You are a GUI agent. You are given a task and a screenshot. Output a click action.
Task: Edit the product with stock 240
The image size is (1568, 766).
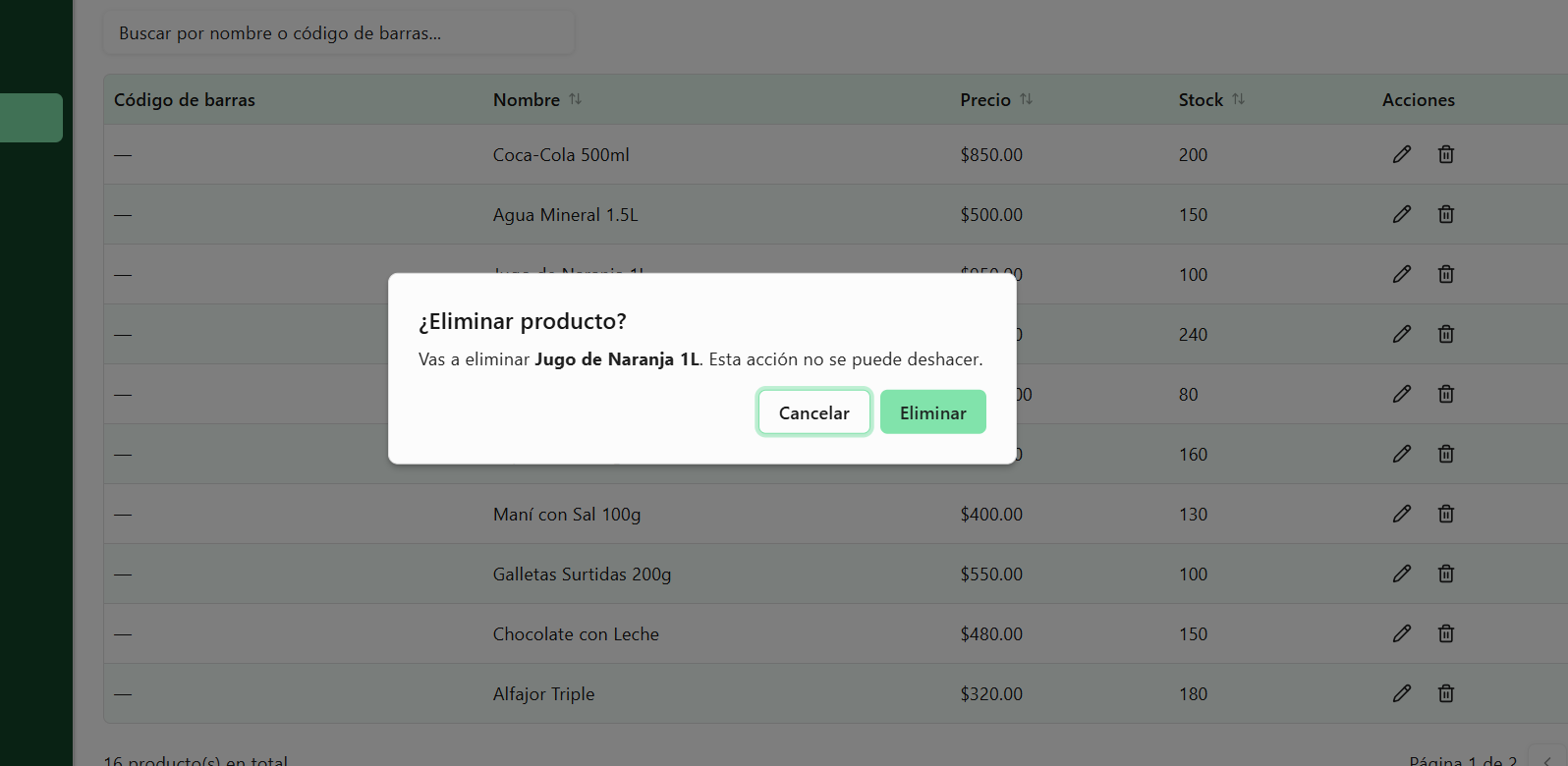click(x=1402, y=334)
